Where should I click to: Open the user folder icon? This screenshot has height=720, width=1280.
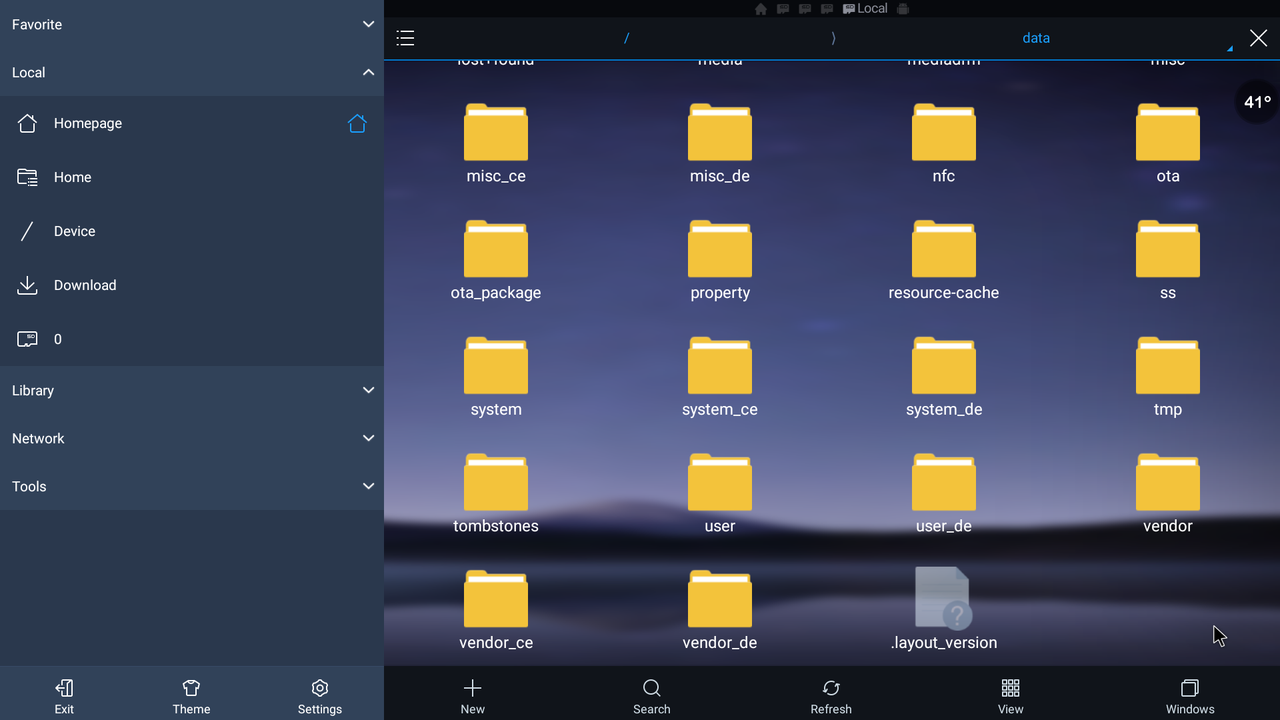[720, 482]
